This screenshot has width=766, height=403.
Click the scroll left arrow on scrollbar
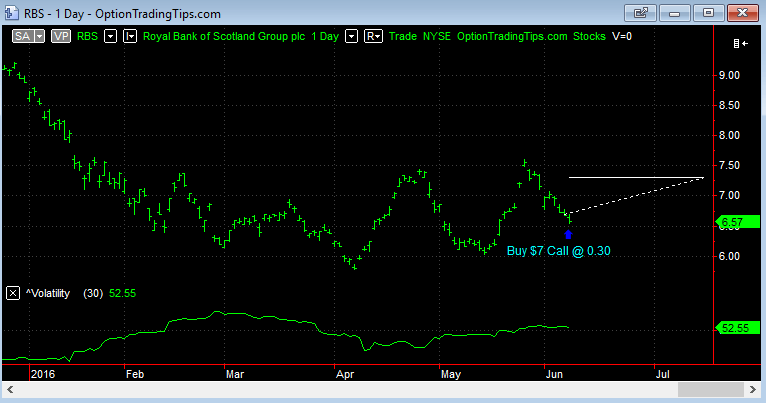pos(10,389)
